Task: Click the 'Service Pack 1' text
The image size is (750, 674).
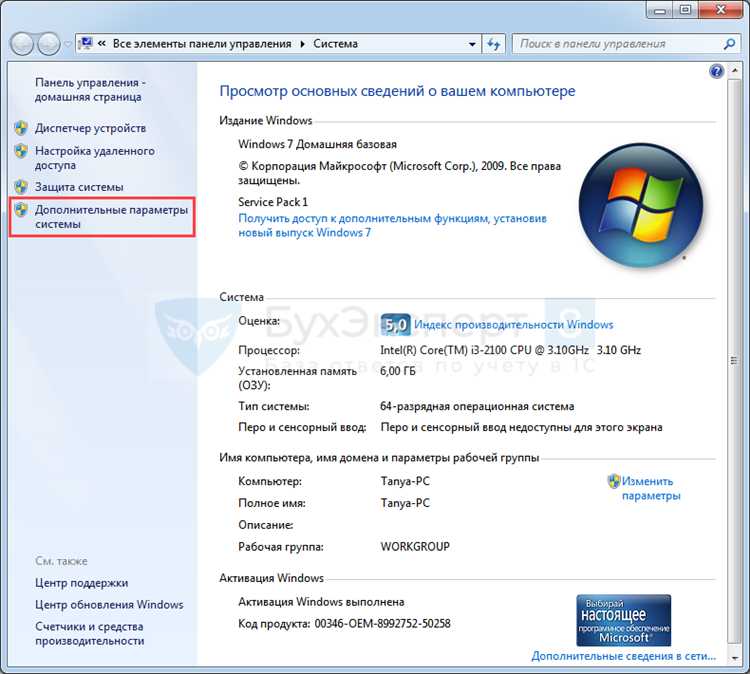Action: tap(273, 202)
